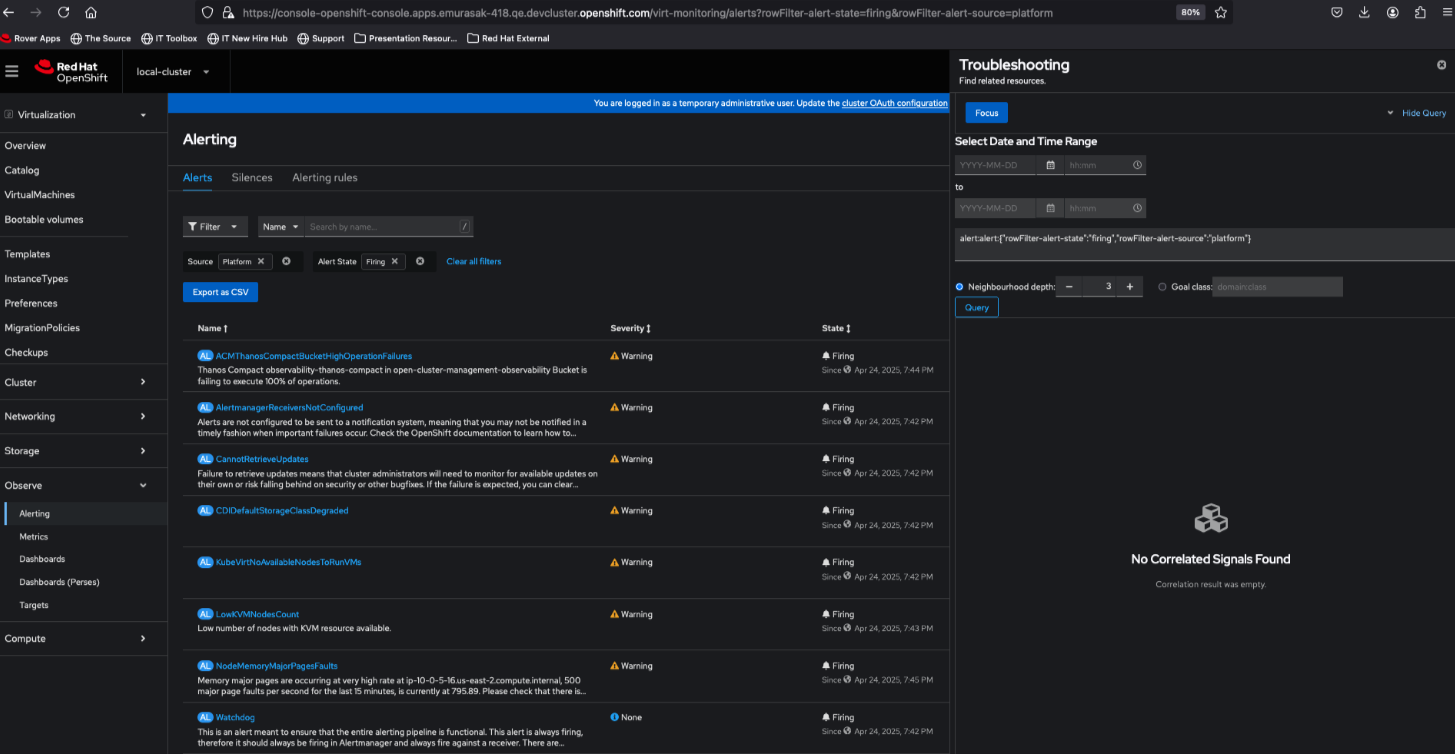The image size is (1455, 754).
Task: Remove the whole Alert State filter group
Action: click(x=420, y=261)
